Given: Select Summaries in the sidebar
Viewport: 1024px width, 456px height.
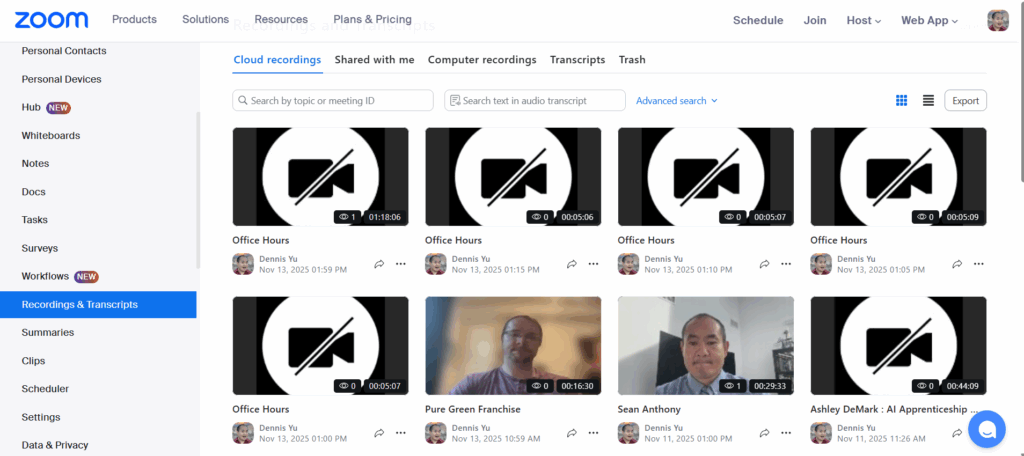Looking at the screenshot, I should (48, 333).
